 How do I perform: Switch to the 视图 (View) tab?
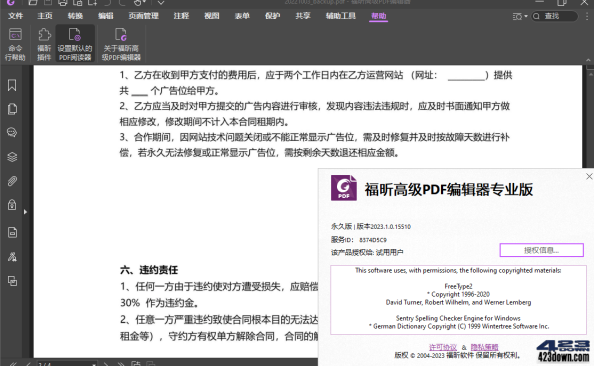211,16
